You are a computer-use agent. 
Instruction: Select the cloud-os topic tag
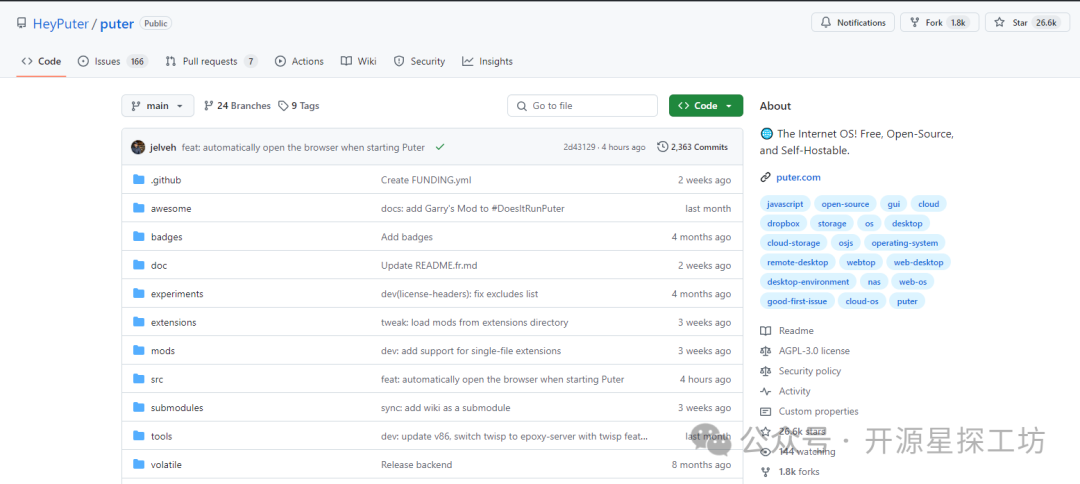(x=862, y=301)
